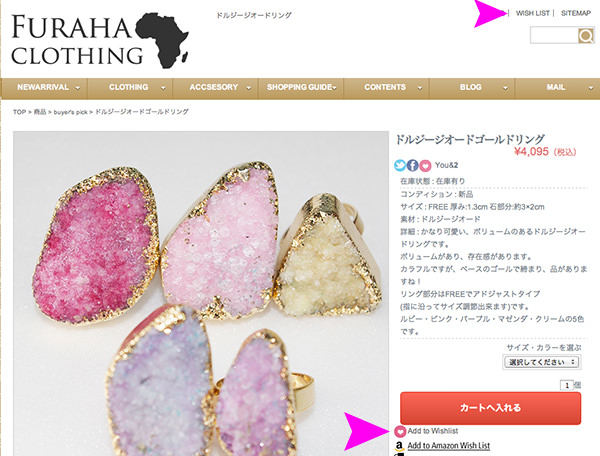The width and height of the screenshot is (600, 456).
Task: Click the magnifier search icon button
Action: point(585,36)
